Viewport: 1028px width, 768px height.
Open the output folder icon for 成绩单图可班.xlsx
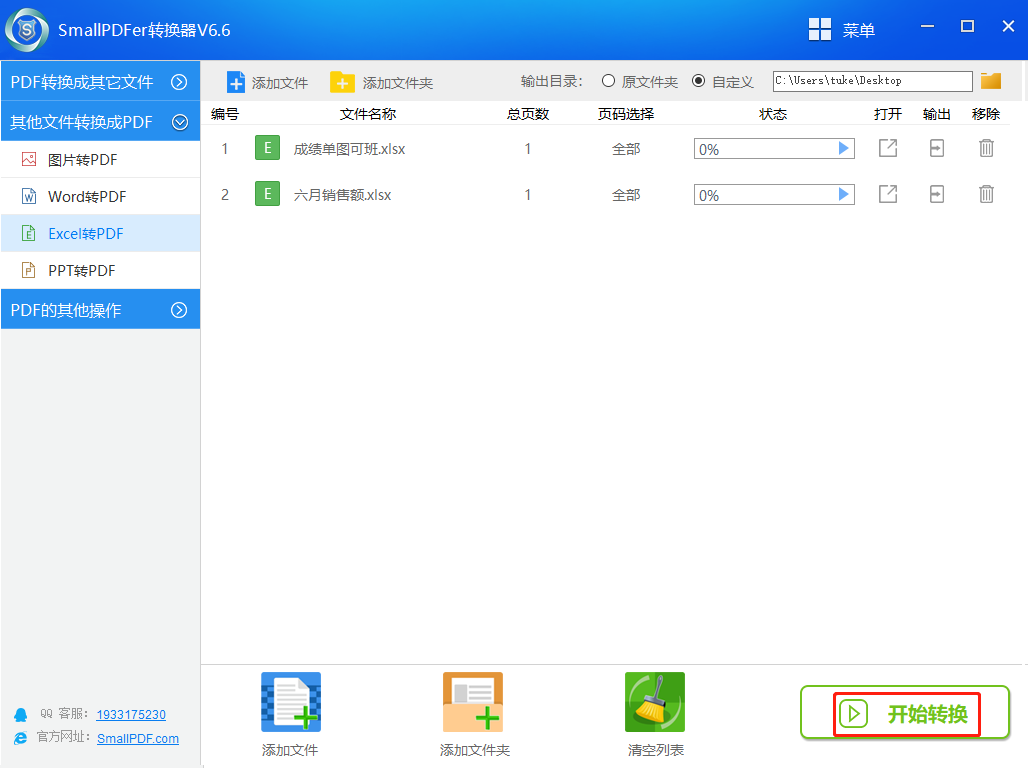pos(936,148)
